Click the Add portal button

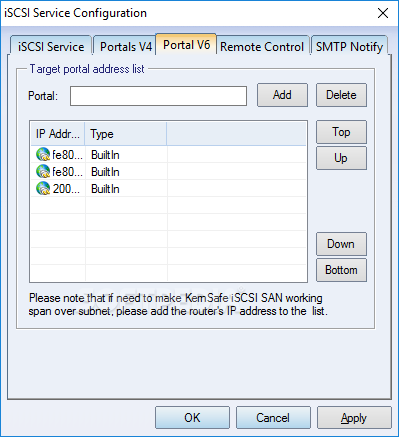coord(282,95)
